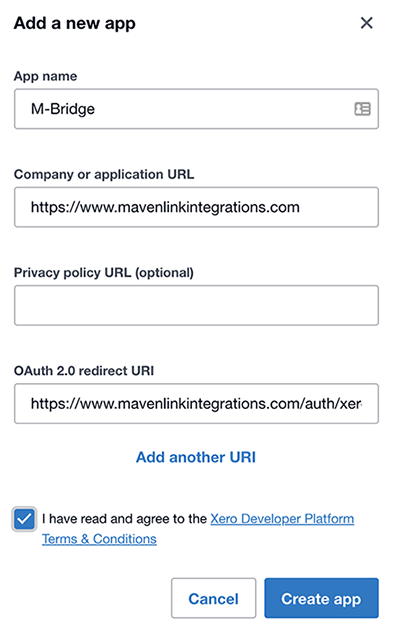393x631 pixels.
Task: Close the Add a new app dialog
Action: [x=366, y=23]
